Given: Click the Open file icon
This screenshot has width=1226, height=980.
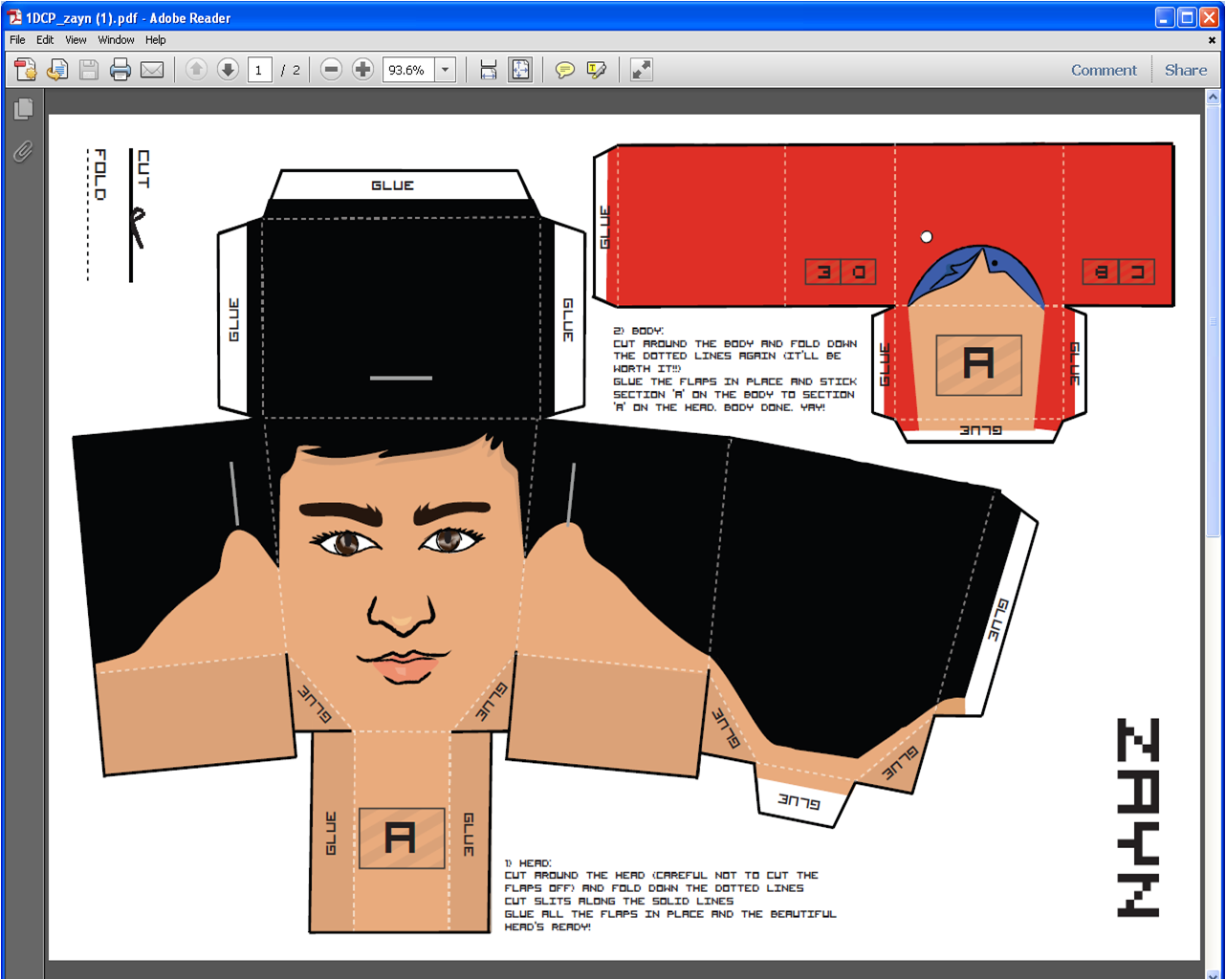Looking at the screenshot, I should 57,70.
